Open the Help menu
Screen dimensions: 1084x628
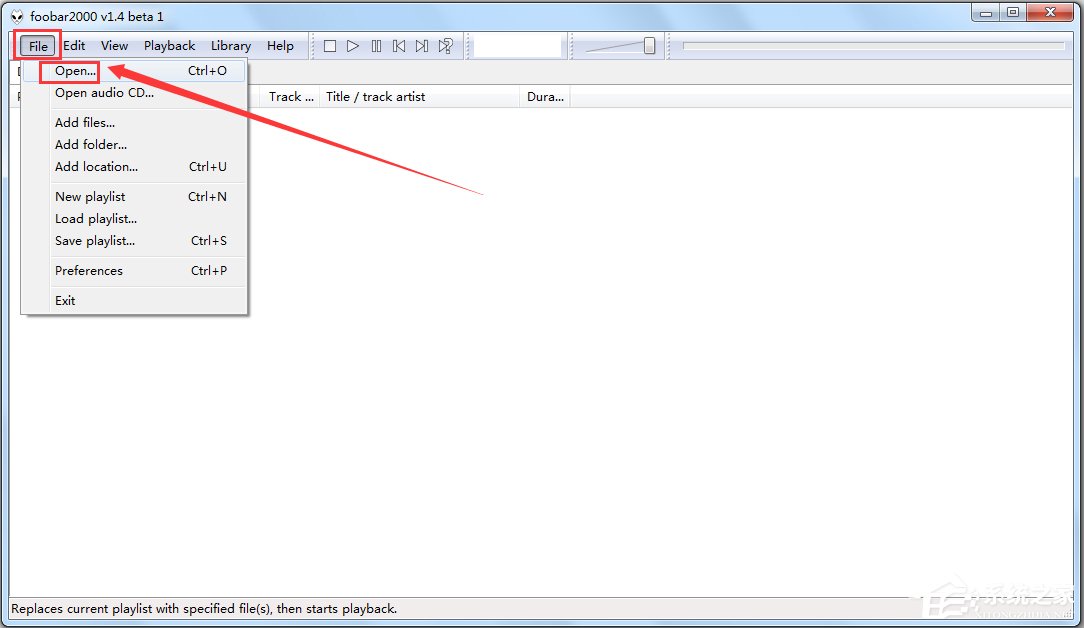click(x=280, y=45)
